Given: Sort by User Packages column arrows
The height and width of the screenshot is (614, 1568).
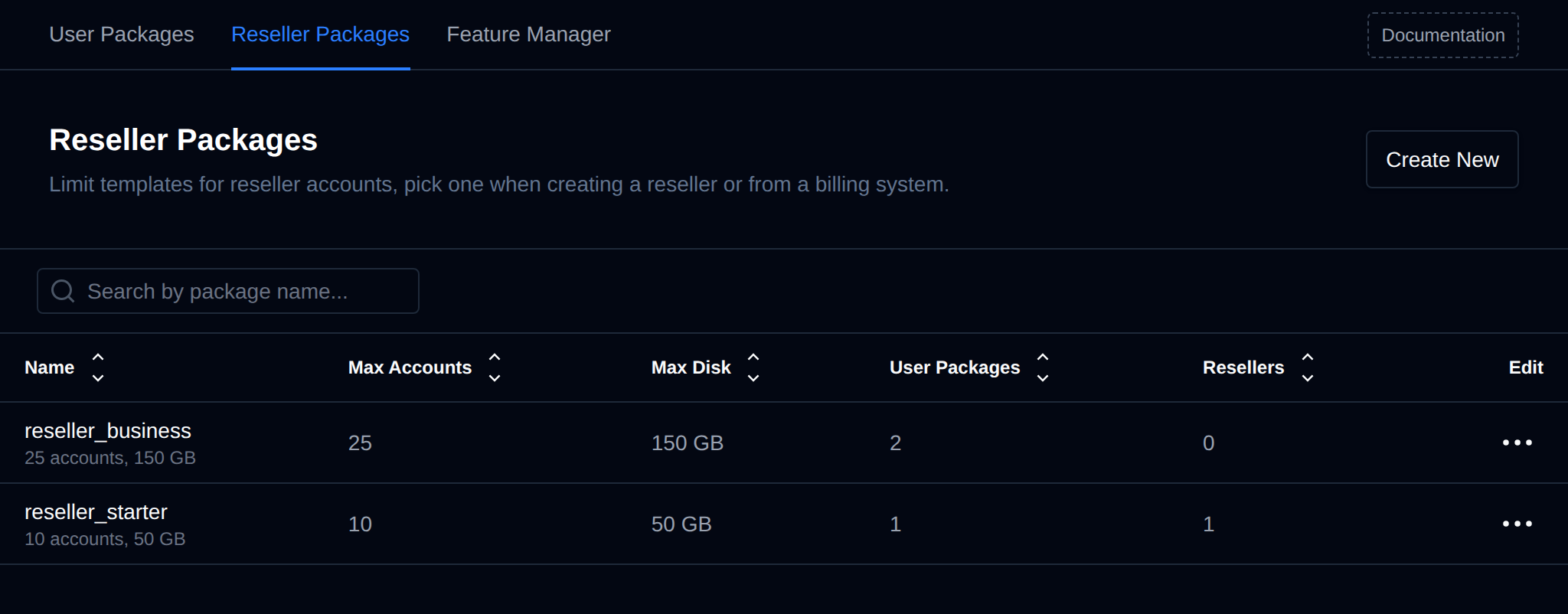Looking at the screenshot, I should [x=1043, y=367].
